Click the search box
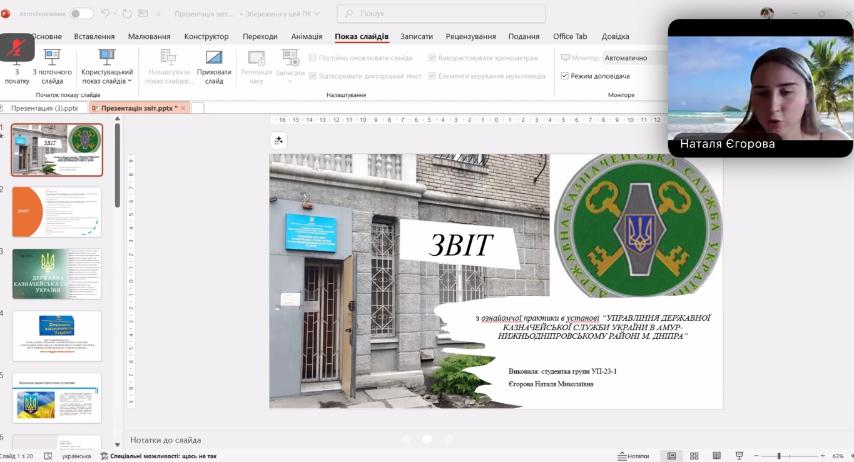Screen dimensions: 854x462 441,14
